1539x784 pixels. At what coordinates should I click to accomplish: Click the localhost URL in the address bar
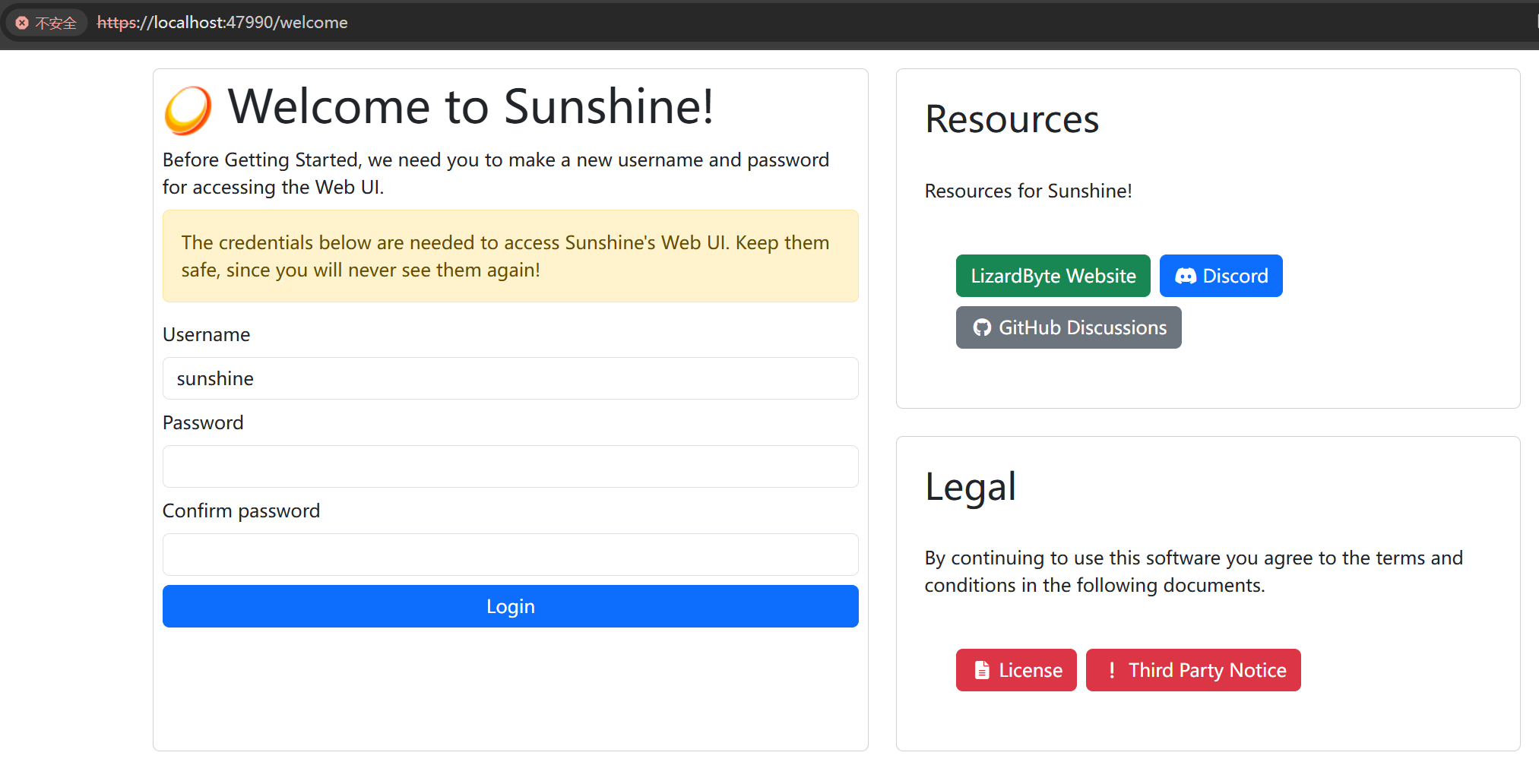tap(222, 23)
